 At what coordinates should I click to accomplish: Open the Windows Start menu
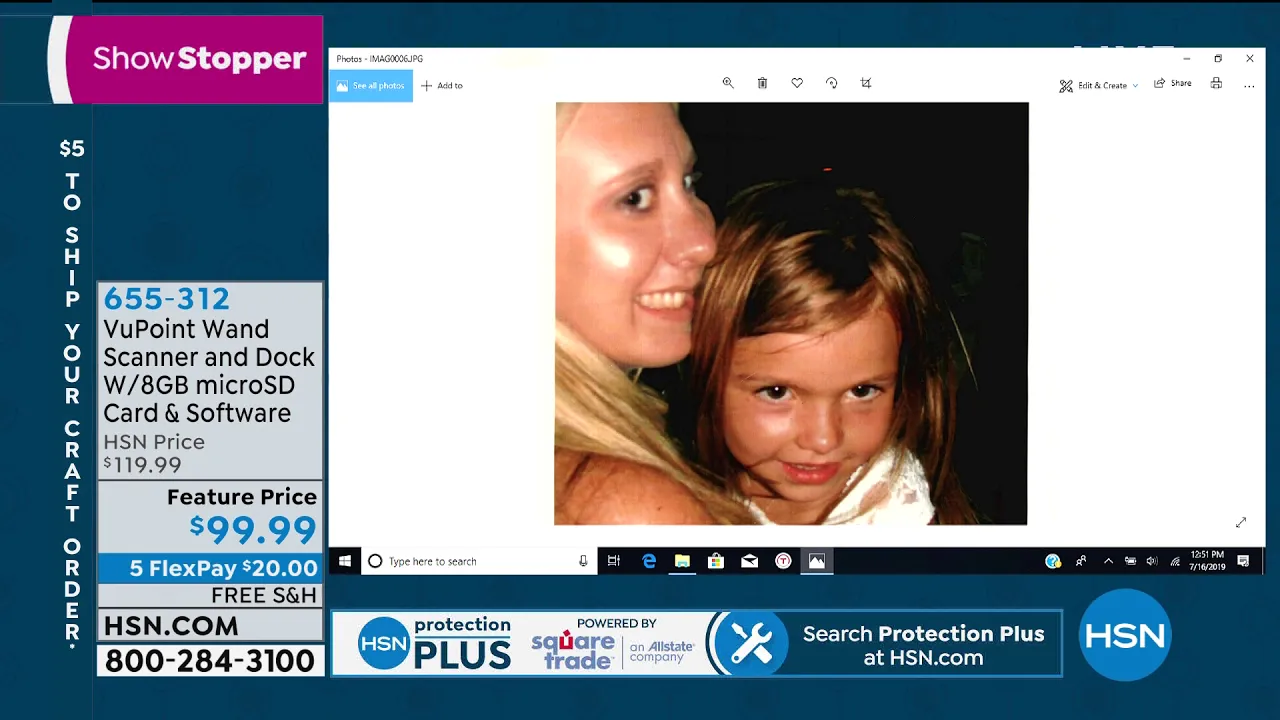point(345,561)
